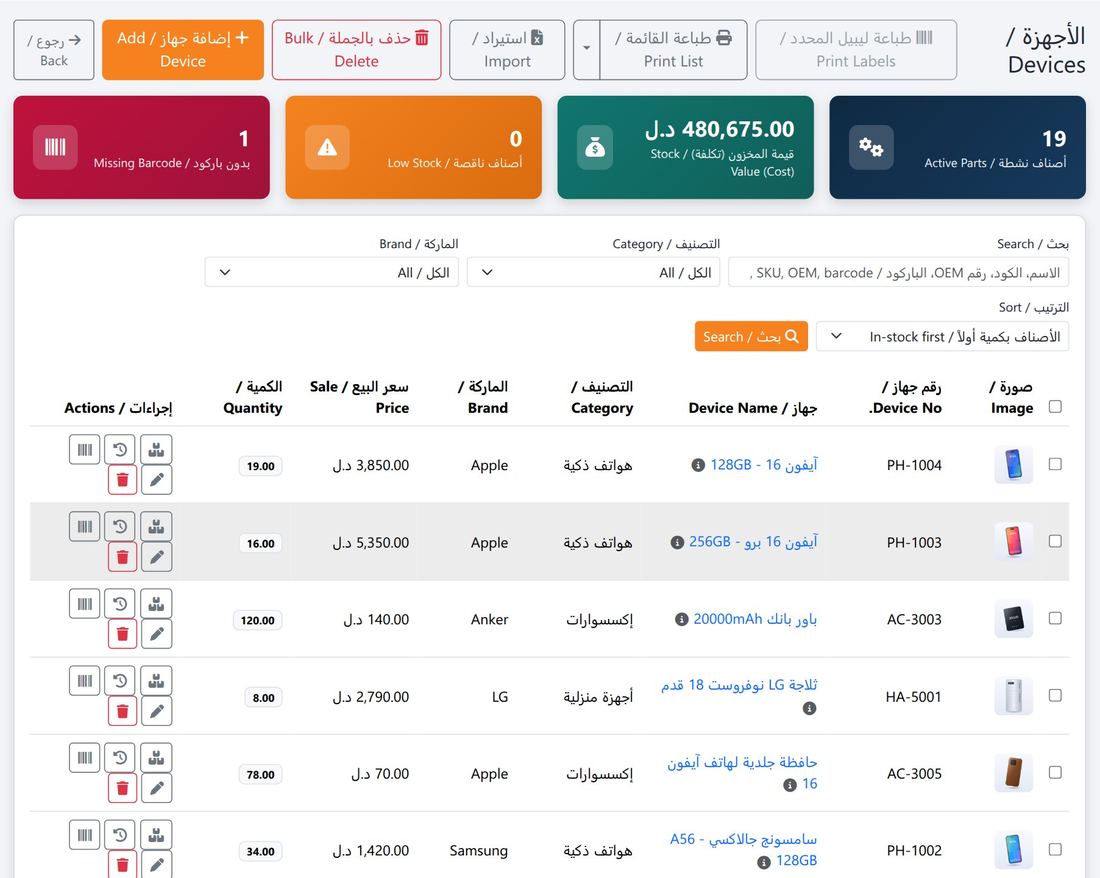
Task: Click Import button
Action: coord(507,49)
